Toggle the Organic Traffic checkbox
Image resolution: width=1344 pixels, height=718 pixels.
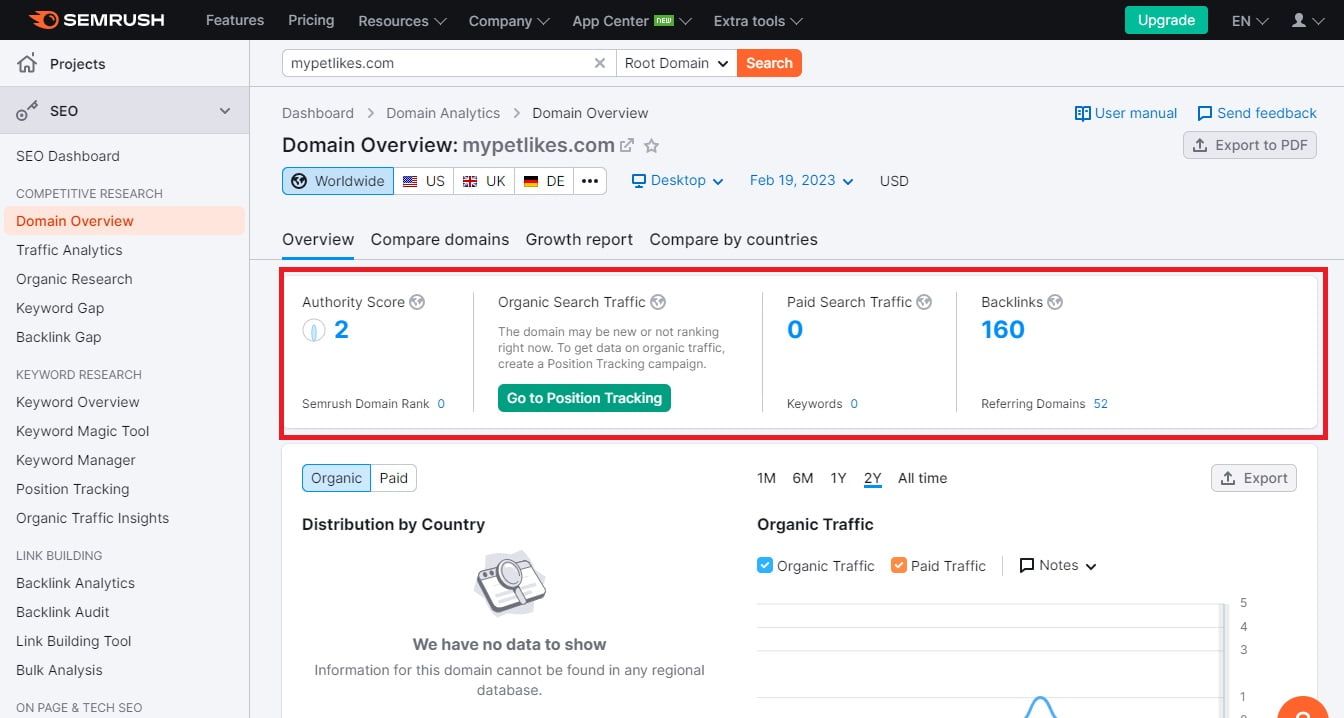point(765,565)
